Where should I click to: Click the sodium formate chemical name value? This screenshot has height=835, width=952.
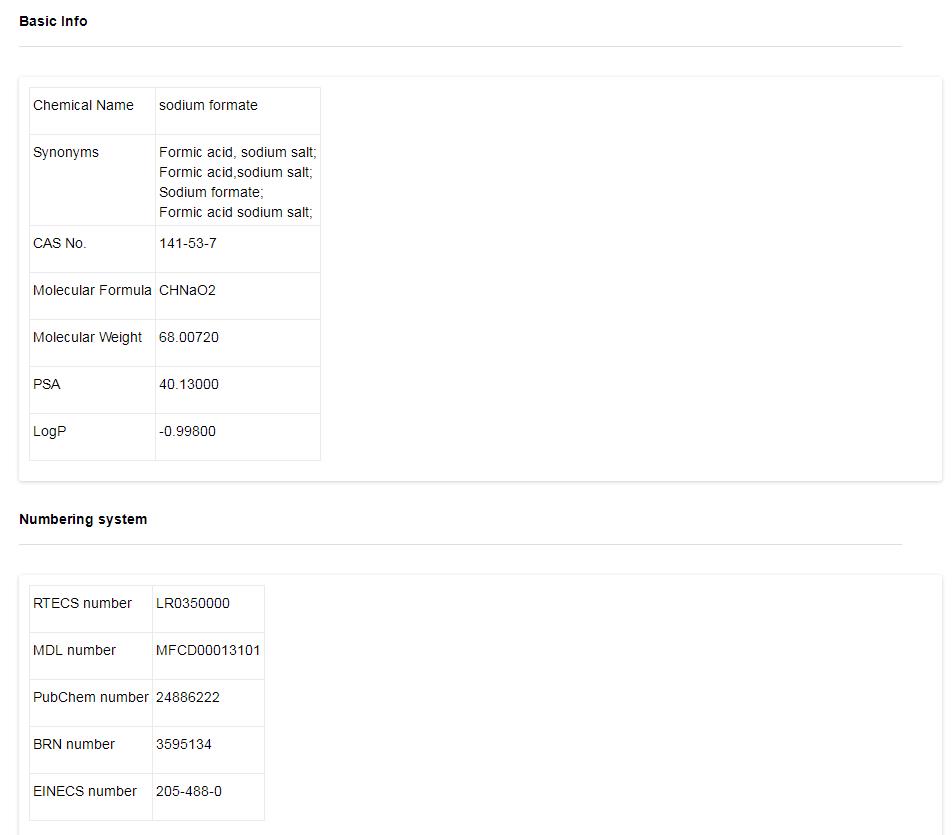pyautogui.click(x=208, y=105)
